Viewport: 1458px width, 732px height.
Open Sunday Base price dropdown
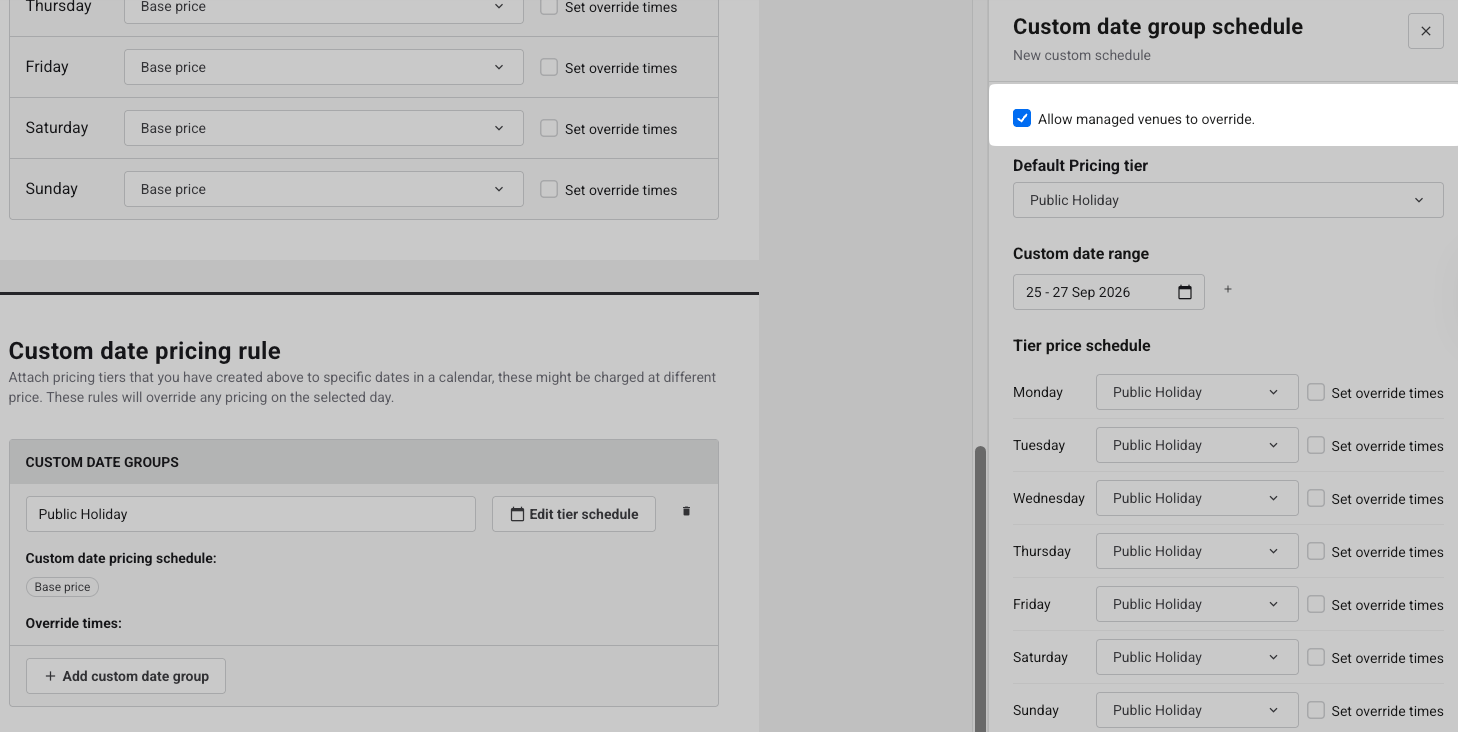324,189
